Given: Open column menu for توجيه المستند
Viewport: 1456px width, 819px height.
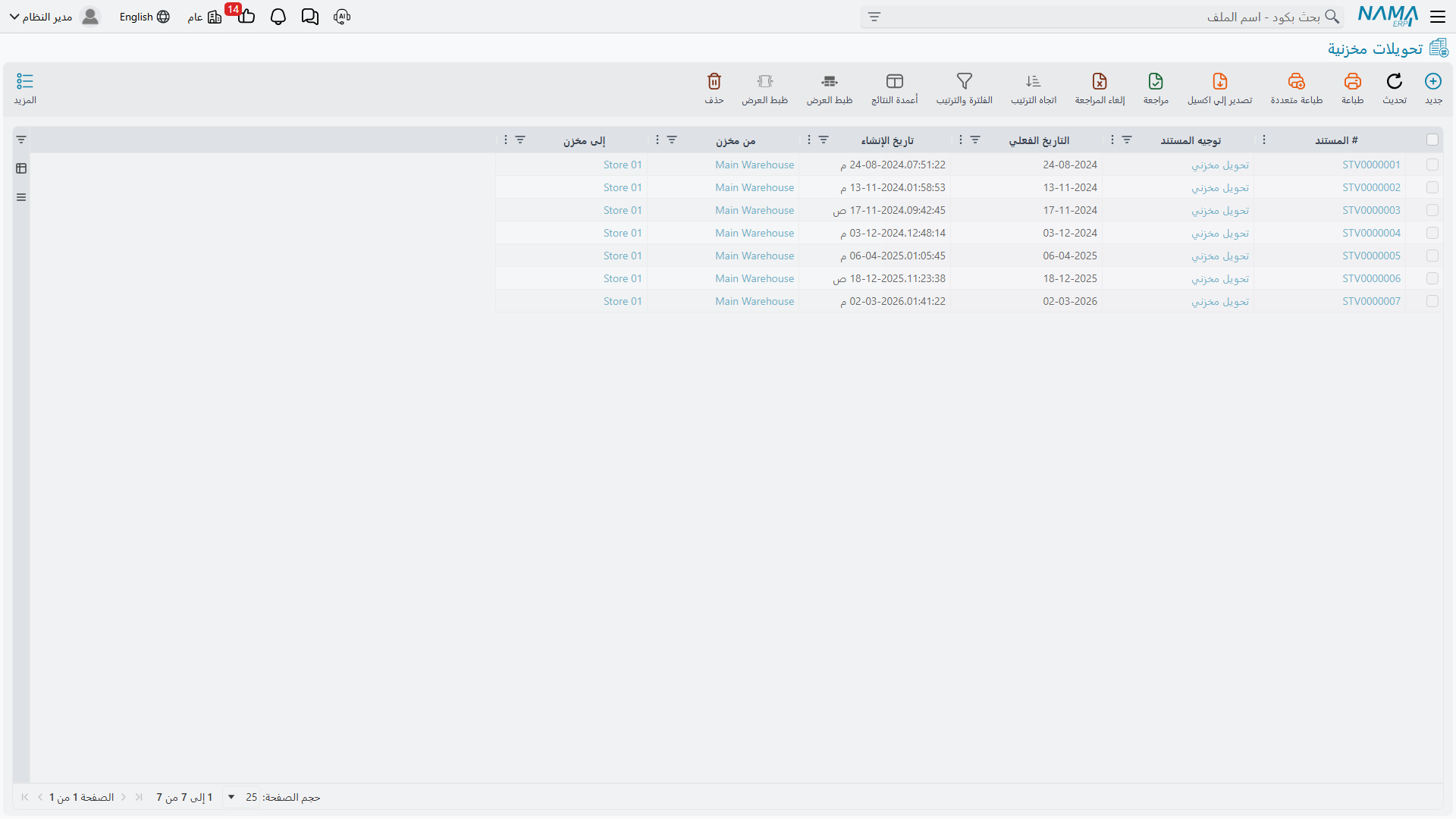Looking at the screenshot, I should click(x=1112, y=140).
